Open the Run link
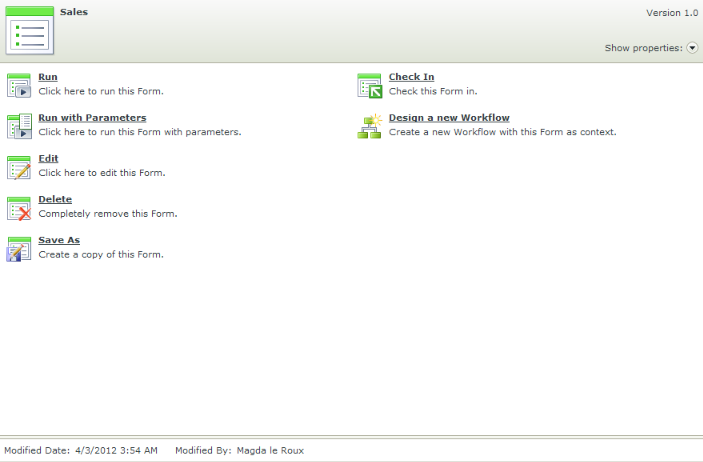 pos(48,77)
